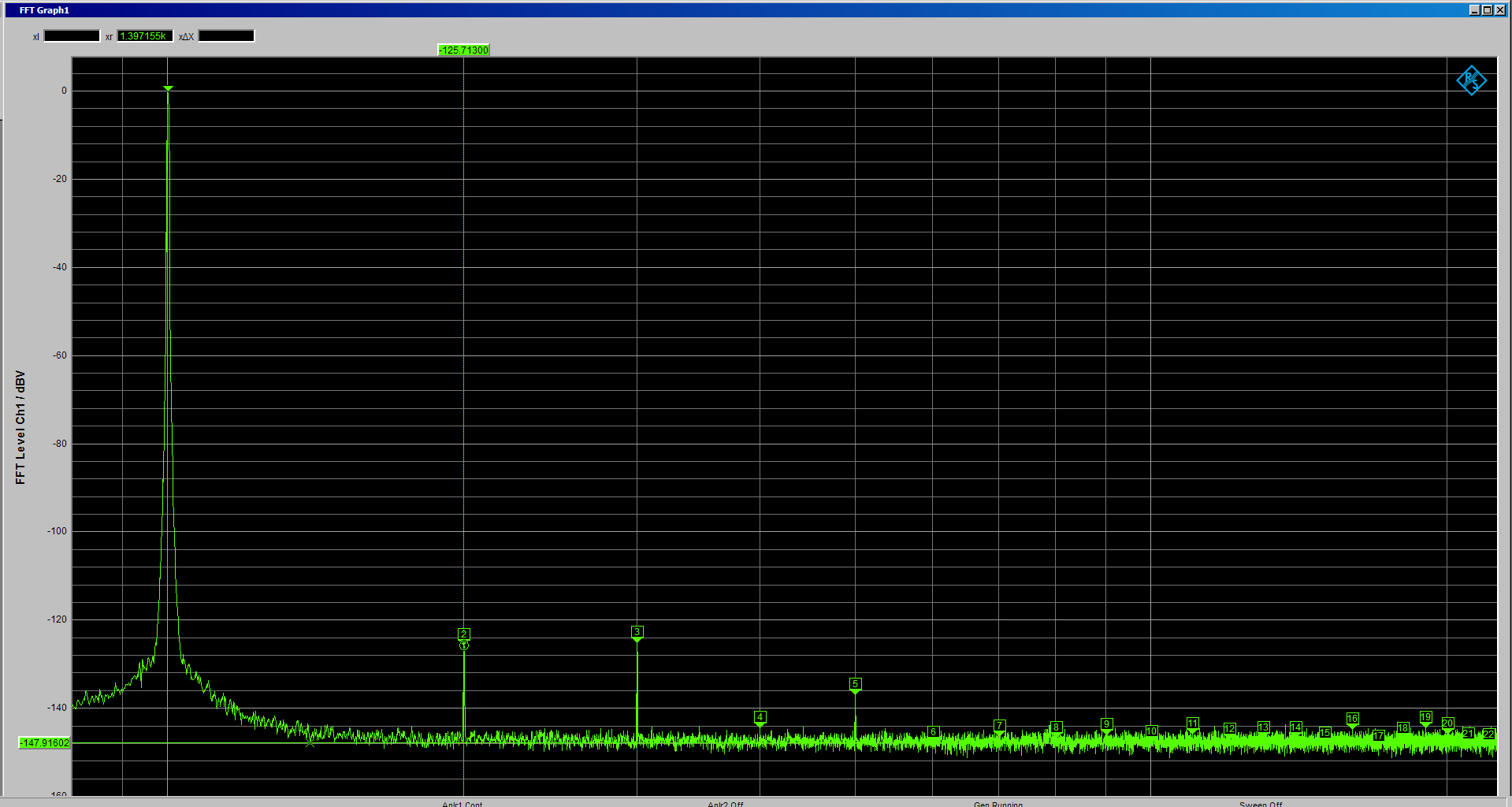The width and height of the screenshot is (1512, 807).
Task: Click the Anlr2 Off status entry
Action: coord(726,804)
